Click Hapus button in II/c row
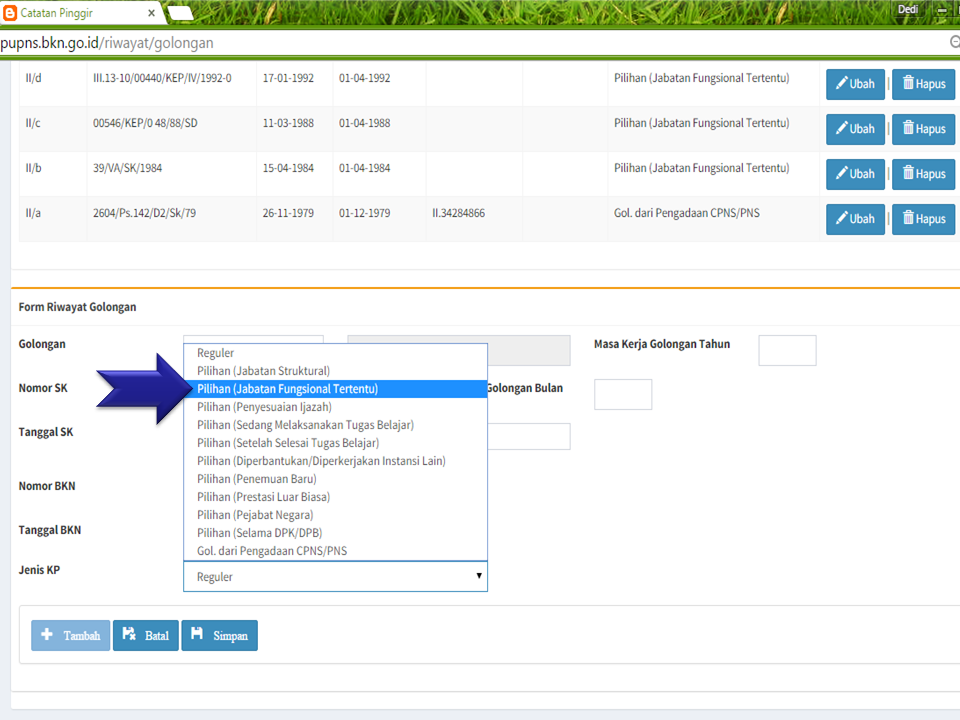This screenshot has width=960, height=720. point(923,129)
